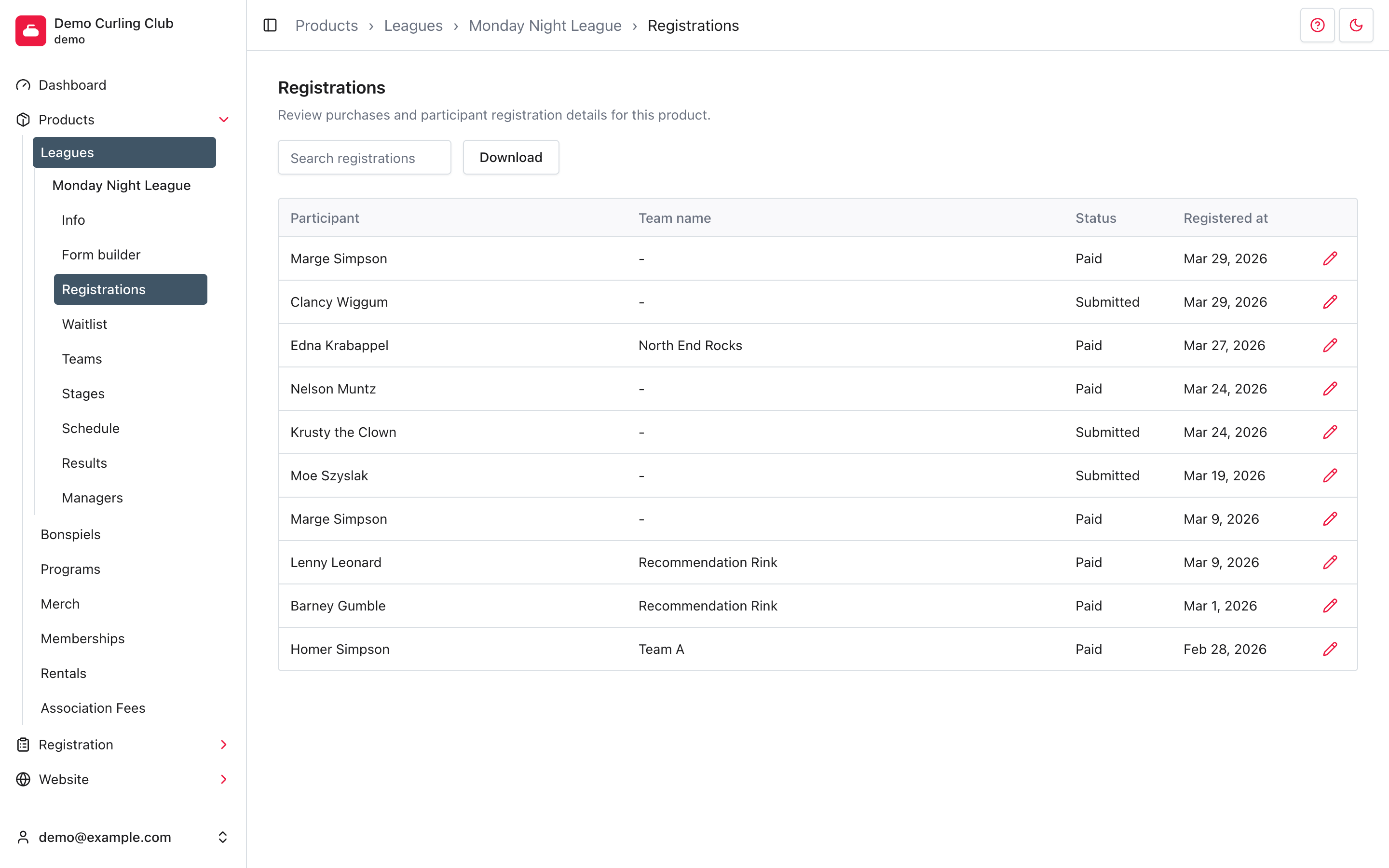
Task: Edit Clancy Wiggum's registration
Action: (x=1330, y=302)
